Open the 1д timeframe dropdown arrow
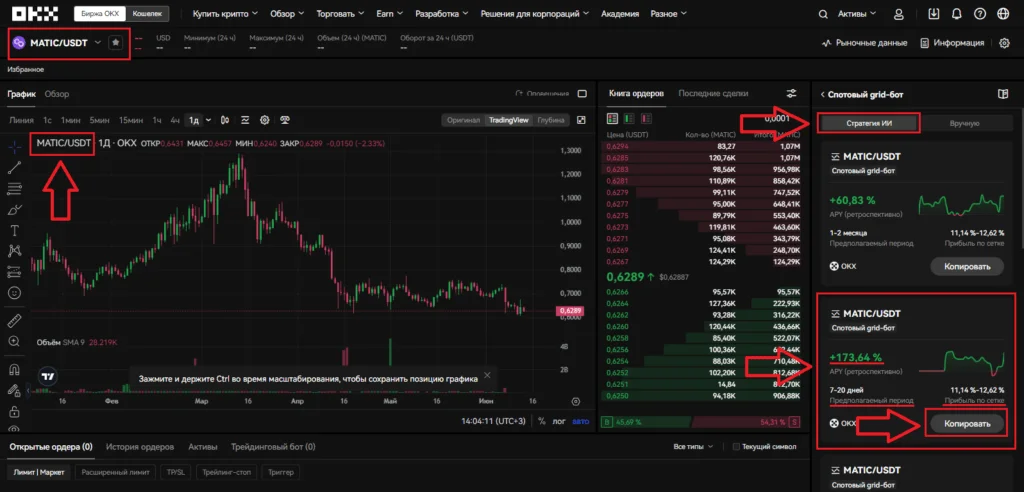Screen dimensions: 1024x492 209,120
